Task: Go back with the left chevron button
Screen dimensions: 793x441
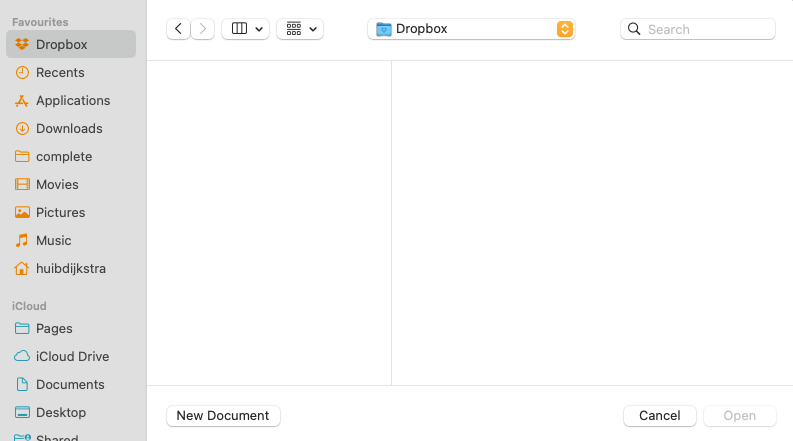Action: pos(178,29)
